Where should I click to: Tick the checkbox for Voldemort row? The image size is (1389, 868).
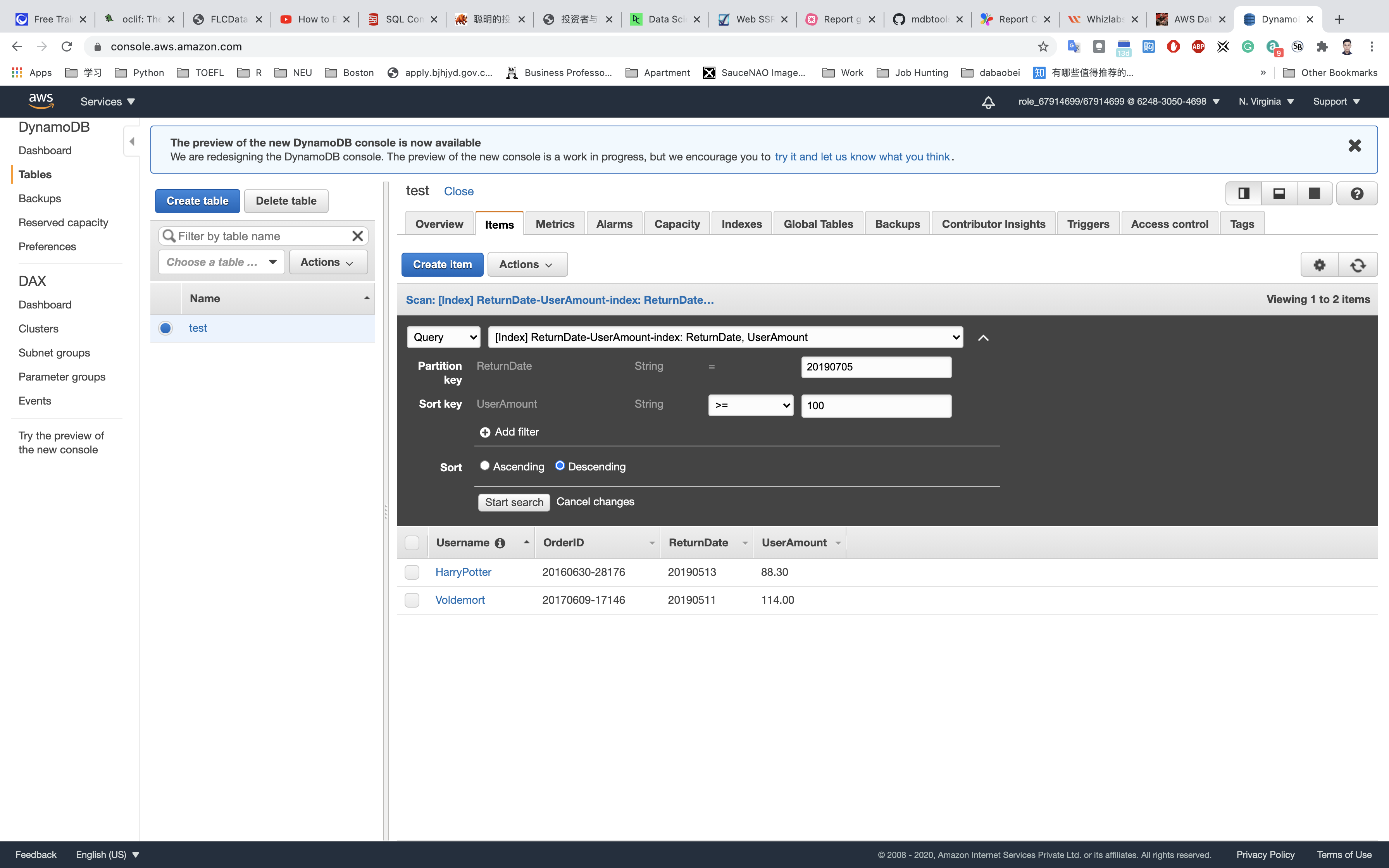pyautogui.click(x=412, y=600)
